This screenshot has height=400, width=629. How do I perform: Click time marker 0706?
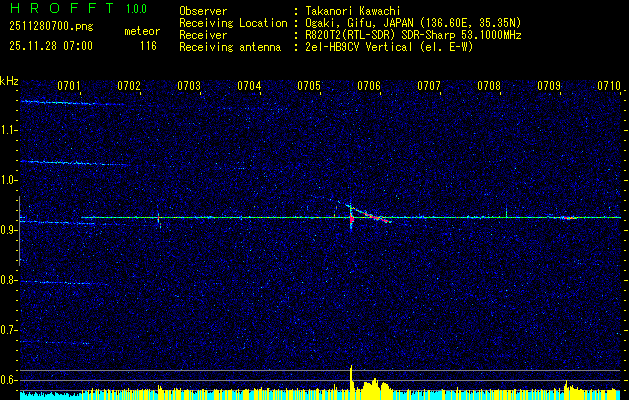click(x=369, y=86)
